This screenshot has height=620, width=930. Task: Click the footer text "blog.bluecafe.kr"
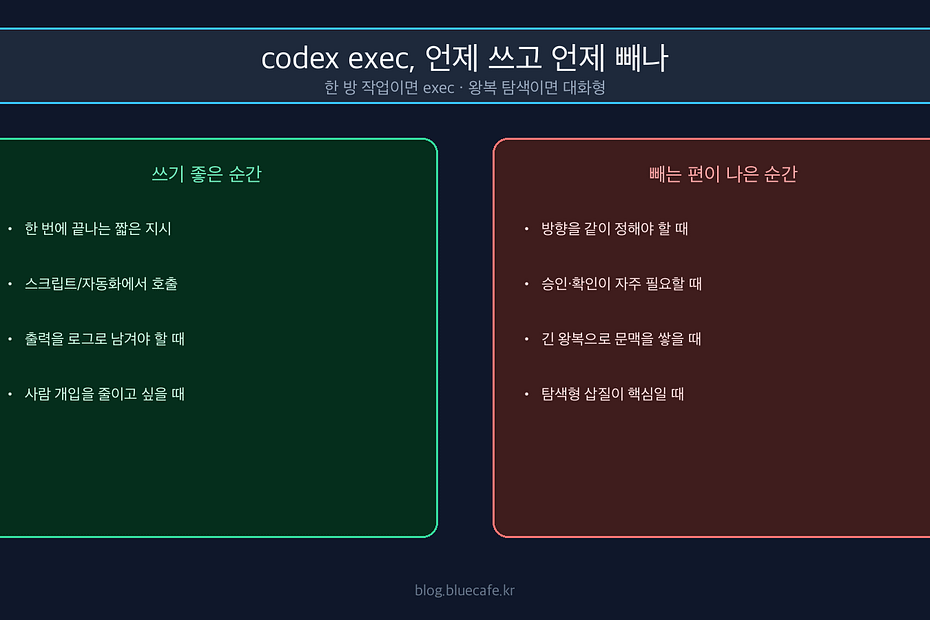464,590
